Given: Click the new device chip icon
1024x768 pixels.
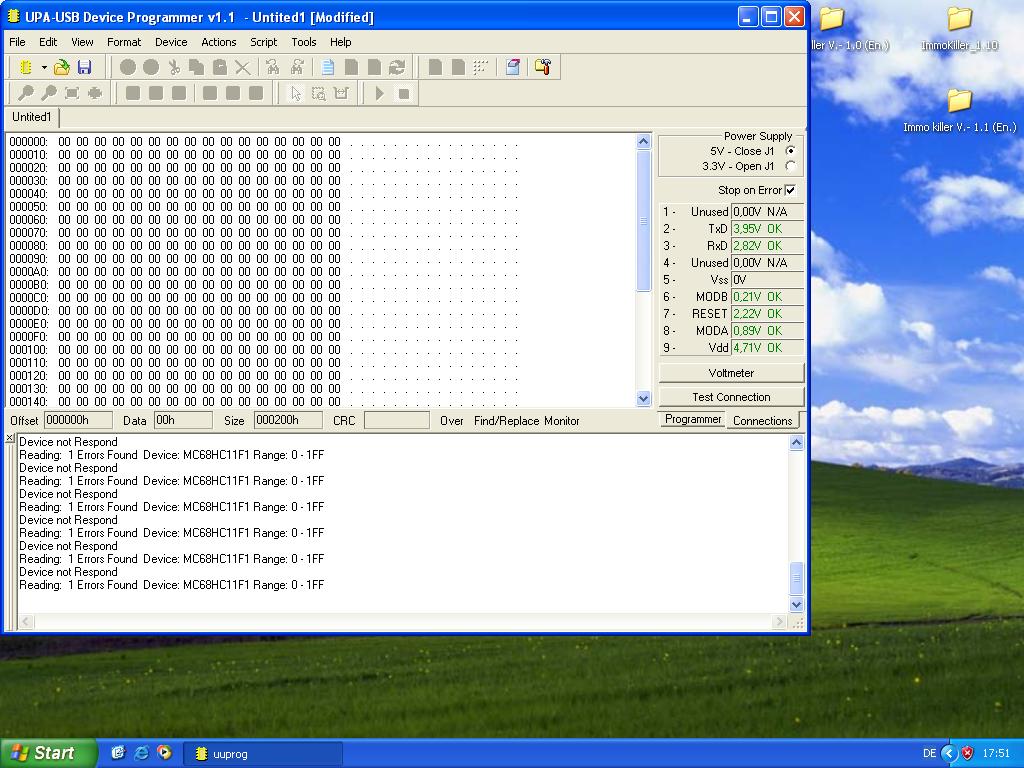Looking at the screenshot, I should (26, 67).
